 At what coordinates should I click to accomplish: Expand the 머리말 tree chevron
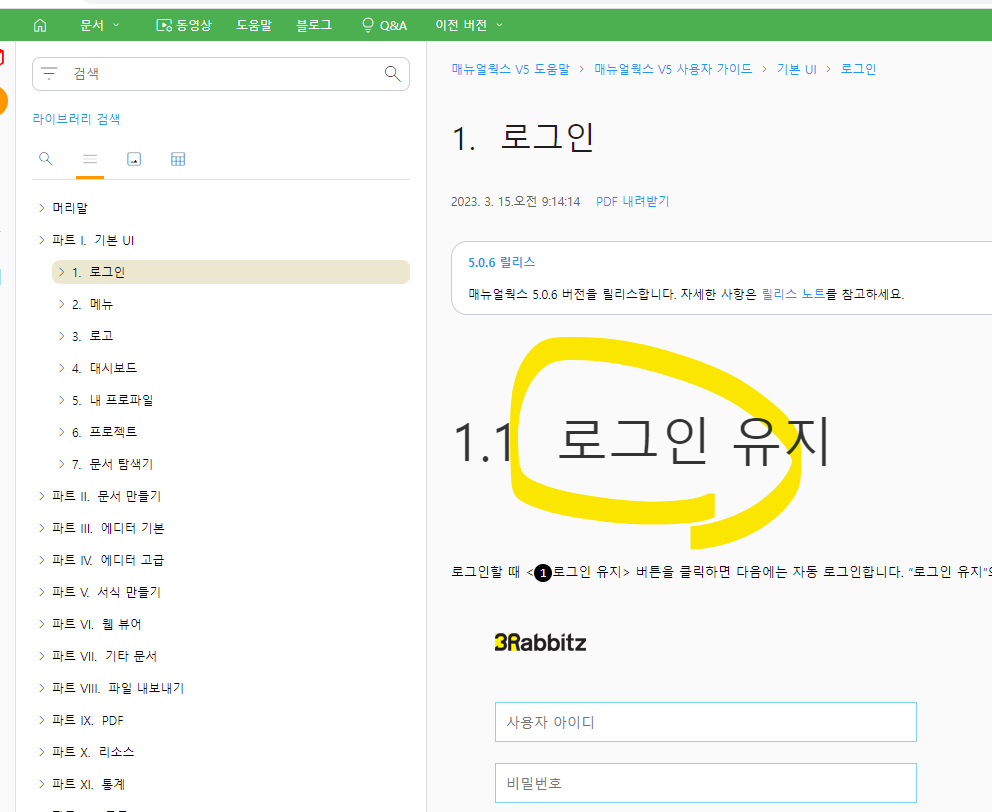pyautogui.click(x=41, y=208)
